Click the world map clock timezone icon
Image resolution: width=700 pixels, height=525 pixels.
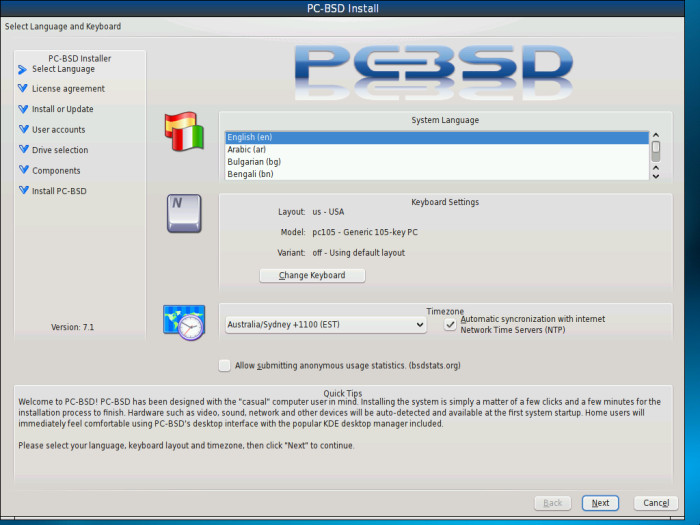(184, 323)
